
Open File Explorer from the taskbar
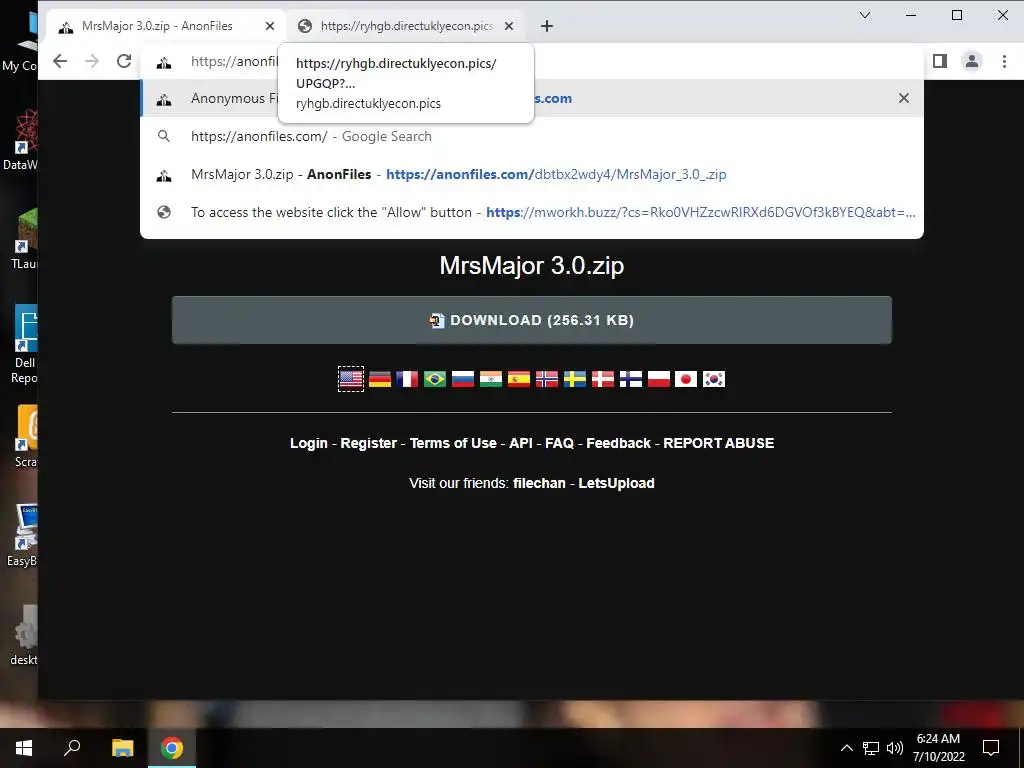122,748
